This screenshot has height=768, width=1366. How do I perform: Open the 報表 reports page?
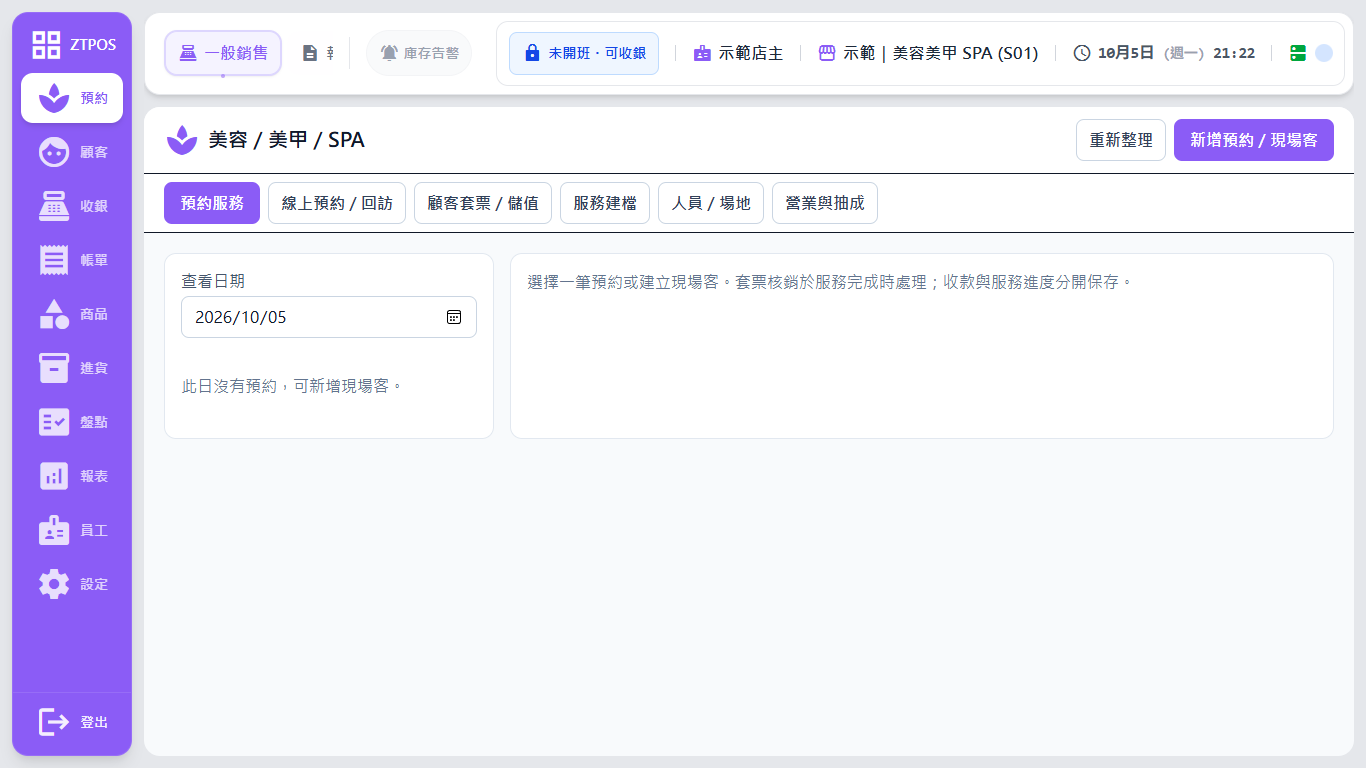(72, 476)
